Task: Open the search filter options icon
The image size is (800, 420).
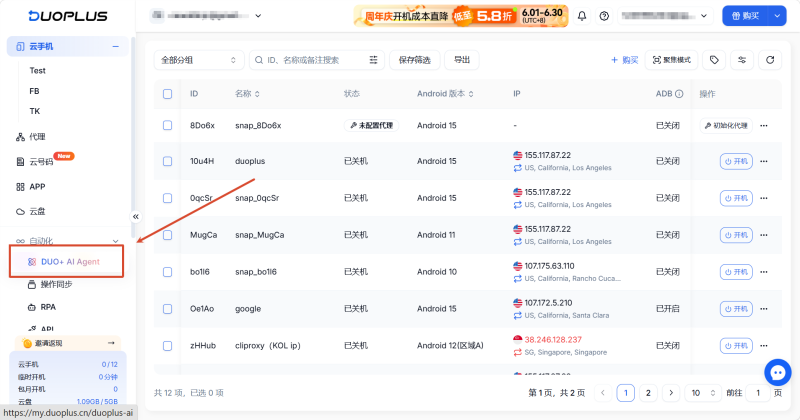Action: (x=373, y=60)
